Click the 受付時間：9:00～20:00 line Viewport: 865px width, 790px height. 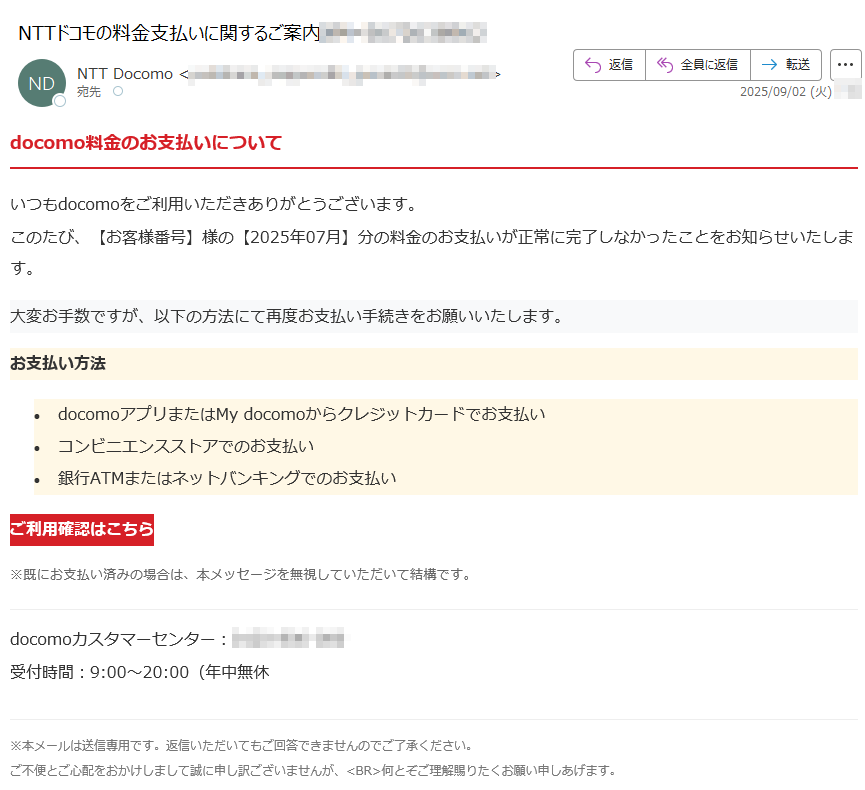coord(140,672)
